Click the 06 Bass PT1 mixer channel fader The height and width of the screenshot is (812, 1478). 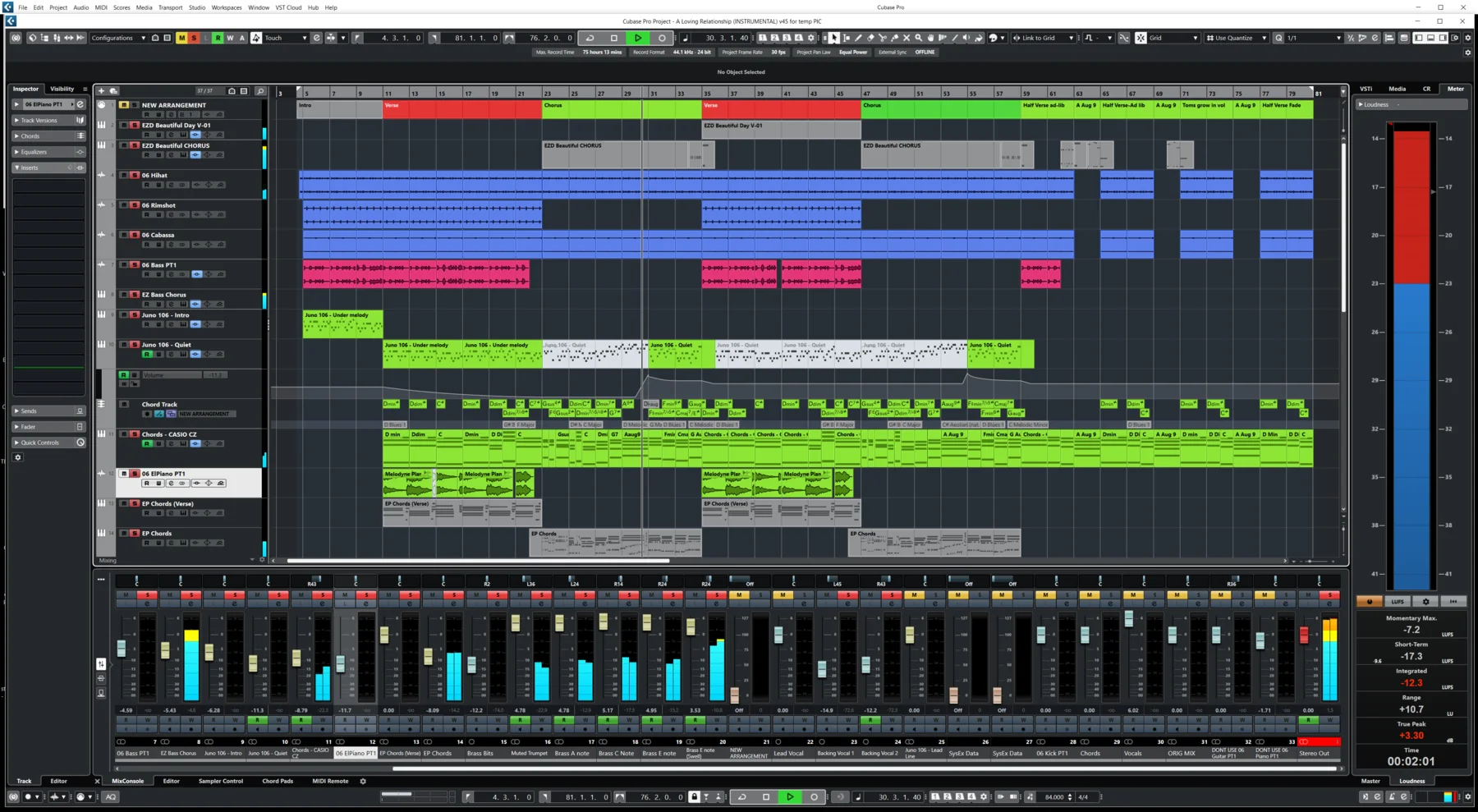122,648
